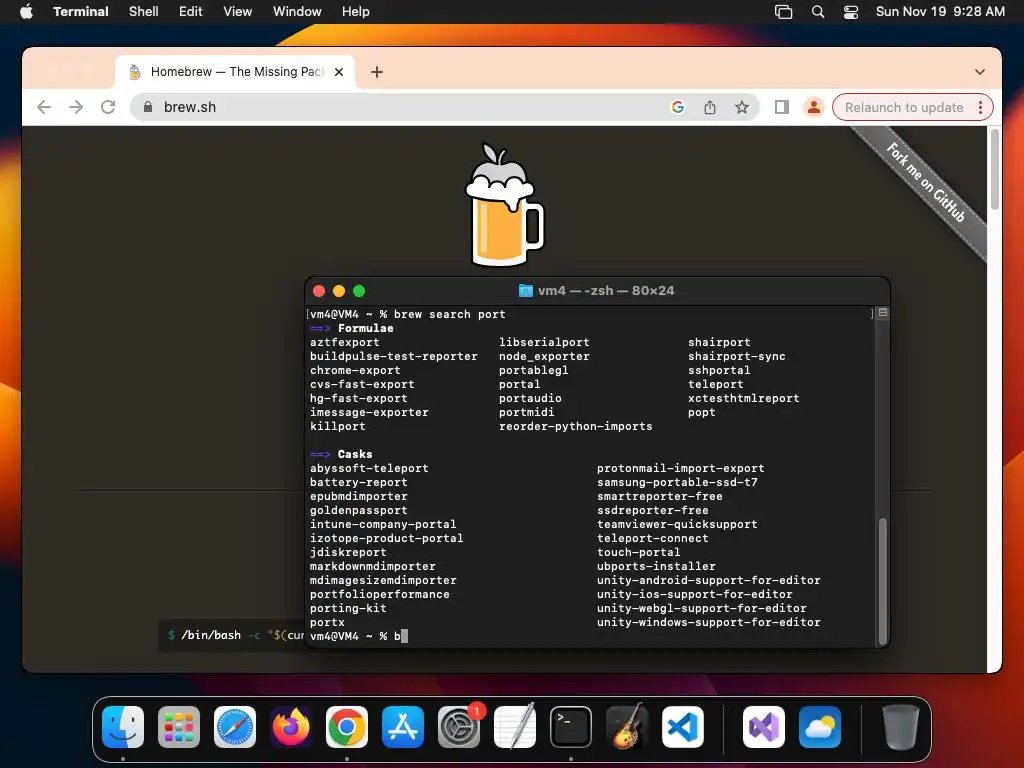Click 'samsung-portable-ssd-t7' cask entry
The height and width of the screenshot is (768, 1024).
(x=677, y=483)
